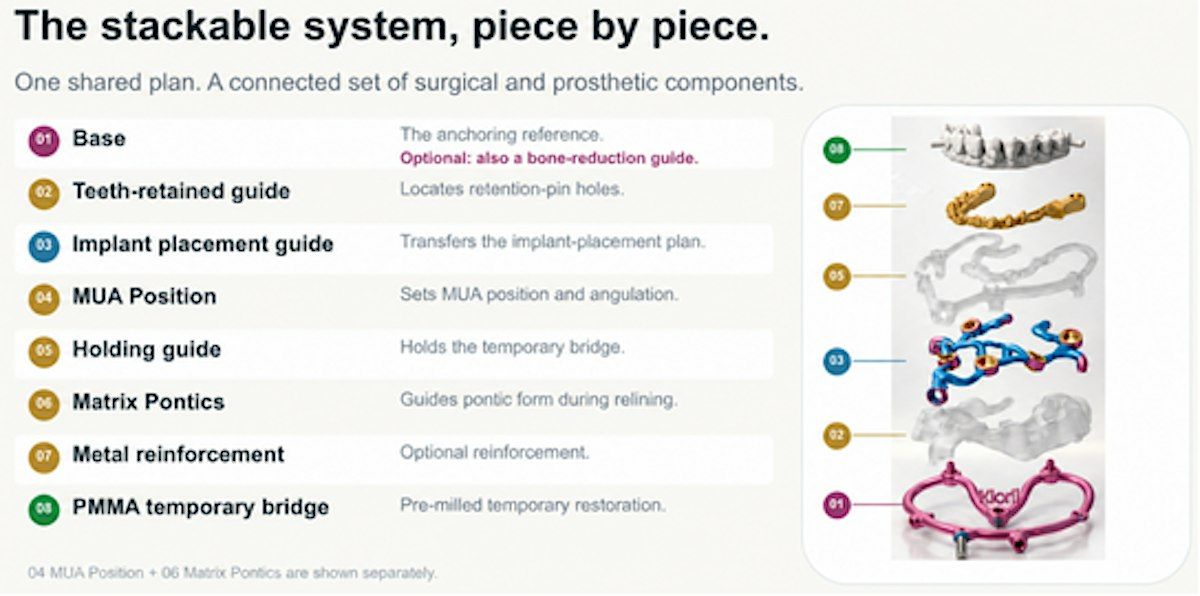Click the 02 badge beside Teeth-retained guide
Viewport: 1200px width, 596px height.
point(43,192)
